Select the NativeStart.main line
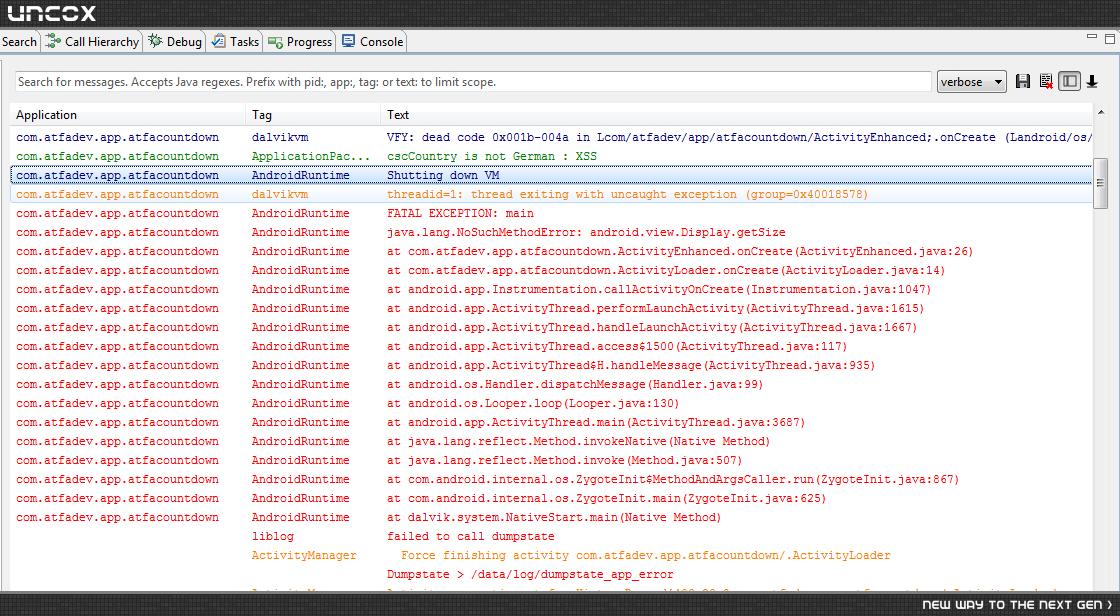The image size is (1120, 616). pos(551,517)
